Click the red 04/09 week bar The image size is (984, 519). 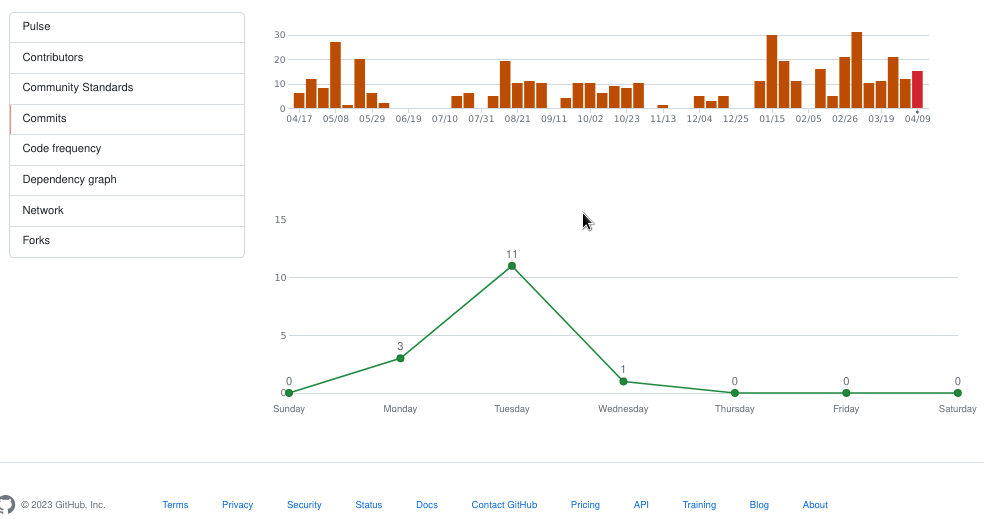(x=917, y=90)
